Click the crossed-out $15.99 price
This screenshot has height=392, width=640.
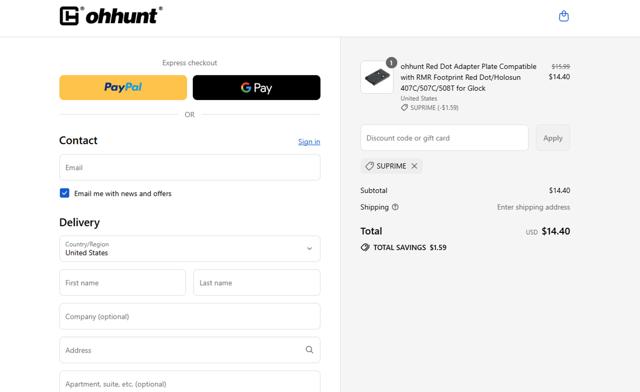(x=561, y=66)
